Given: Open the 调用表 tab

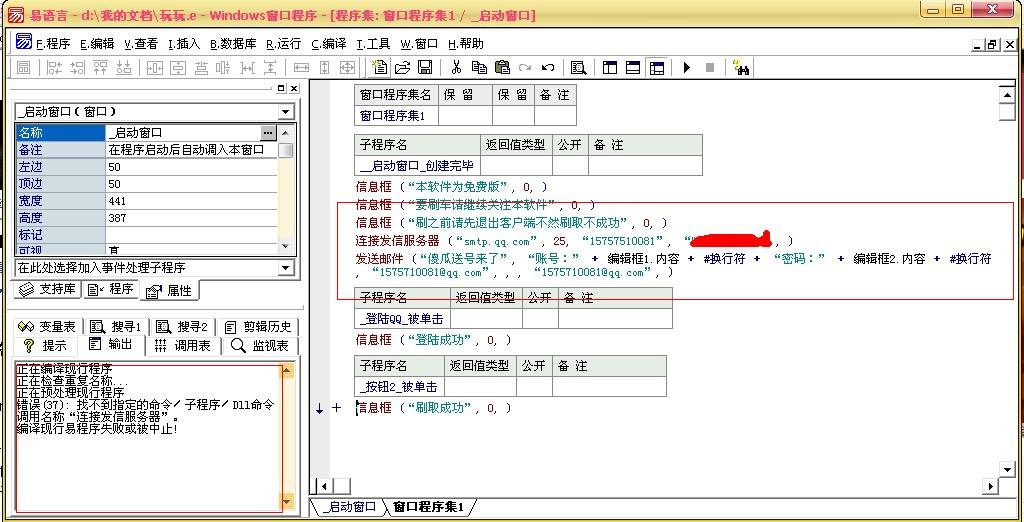Looking at the screenshot, I should tap(183, 346).
